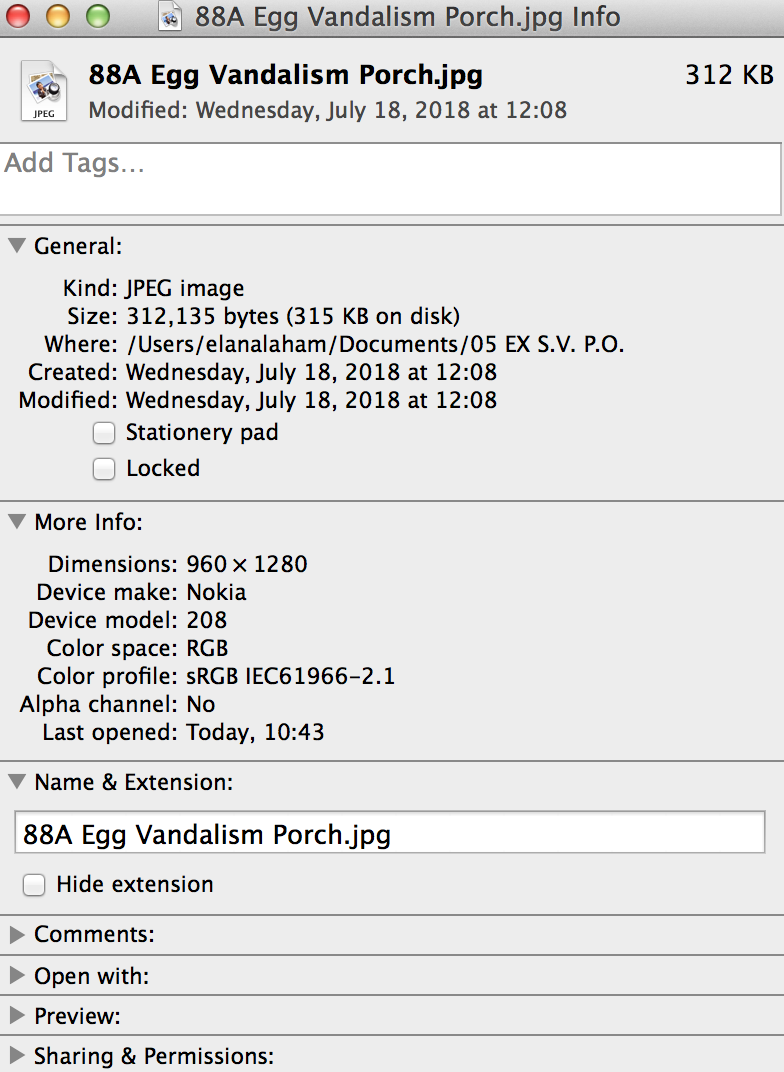
Task: Collapse the General section triangle
Action: point(17,246)
